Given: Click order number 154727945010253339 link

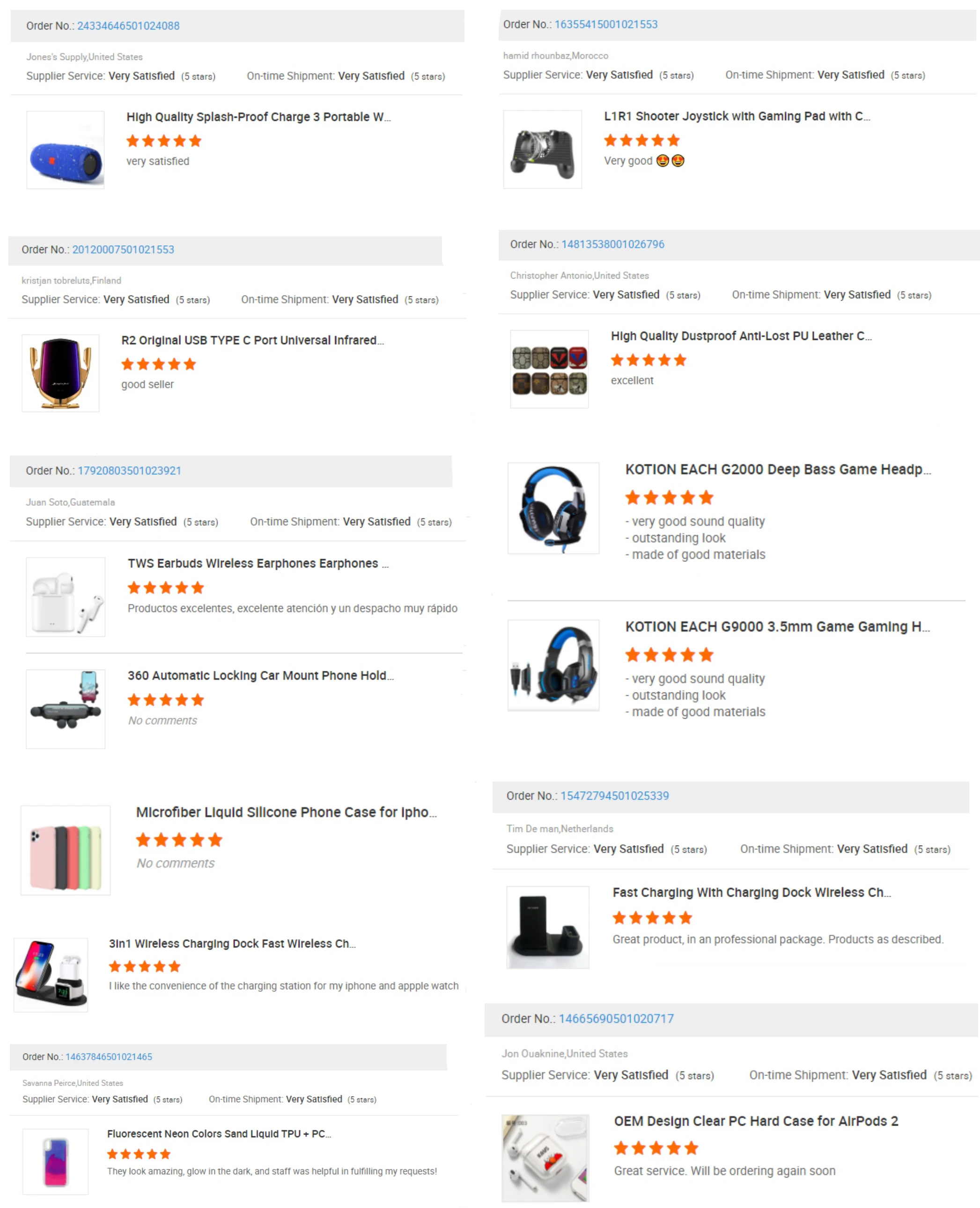Looking at the screenshot, I should 615,796.
